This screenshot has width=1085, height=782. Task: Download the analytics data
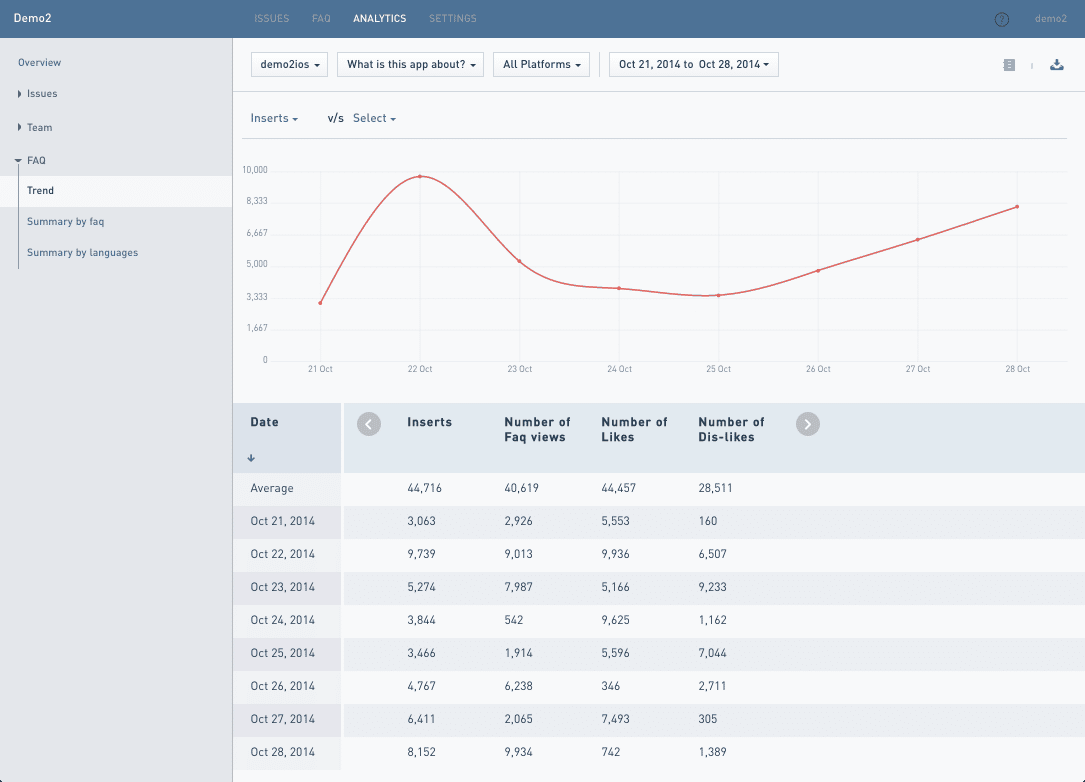[1056, 65]
